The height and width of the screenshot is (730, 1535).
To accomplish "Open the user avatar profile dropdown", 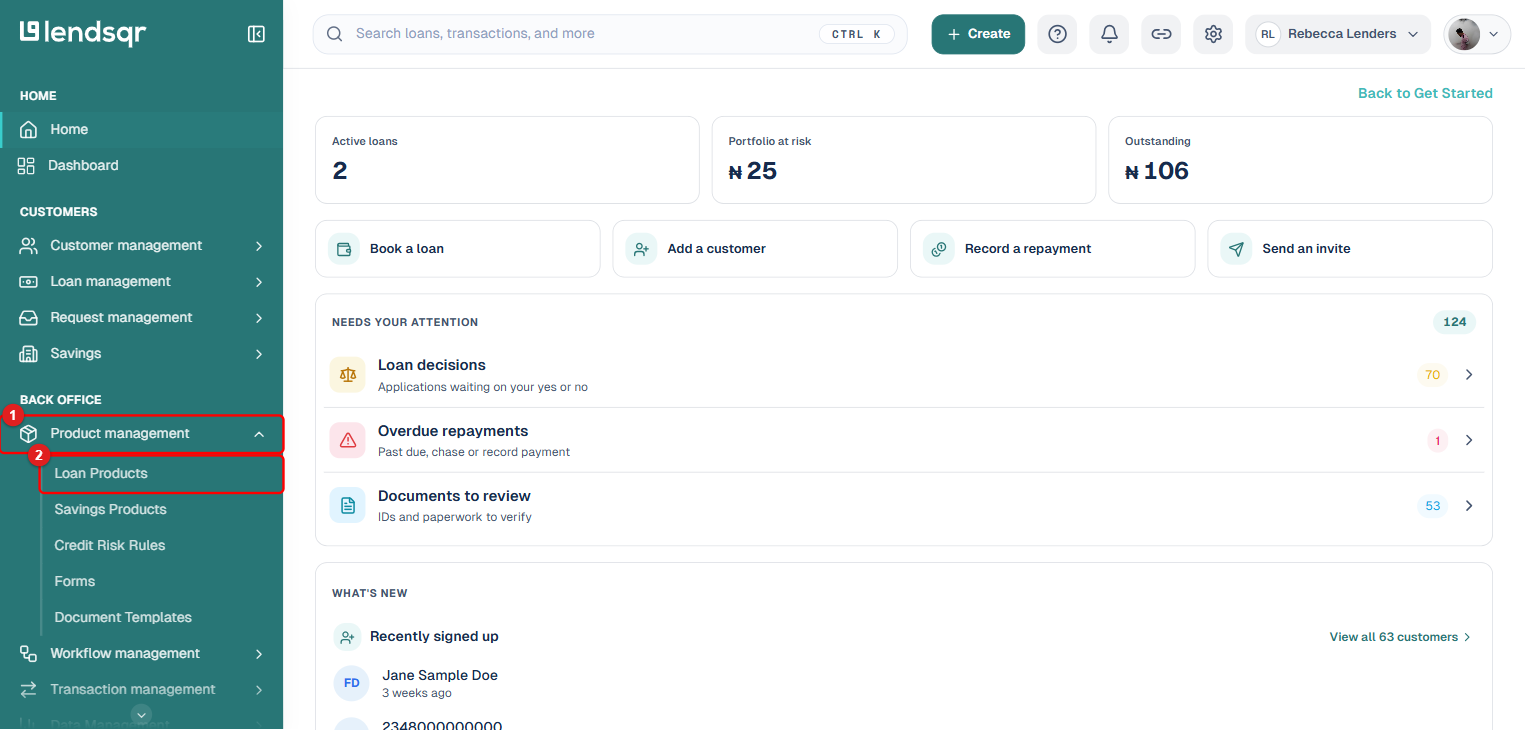I will (1477, 34).
